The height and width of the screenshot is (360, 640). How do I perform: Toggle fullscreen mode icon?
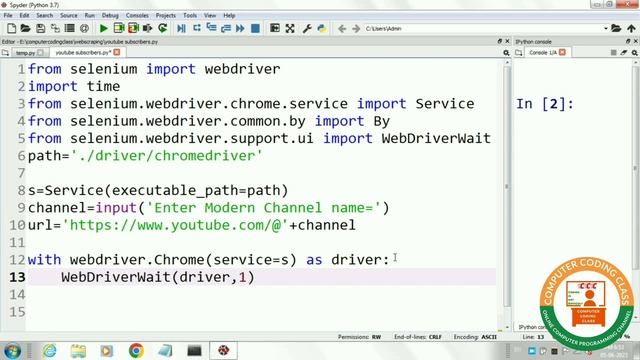[x=290, y=28]
